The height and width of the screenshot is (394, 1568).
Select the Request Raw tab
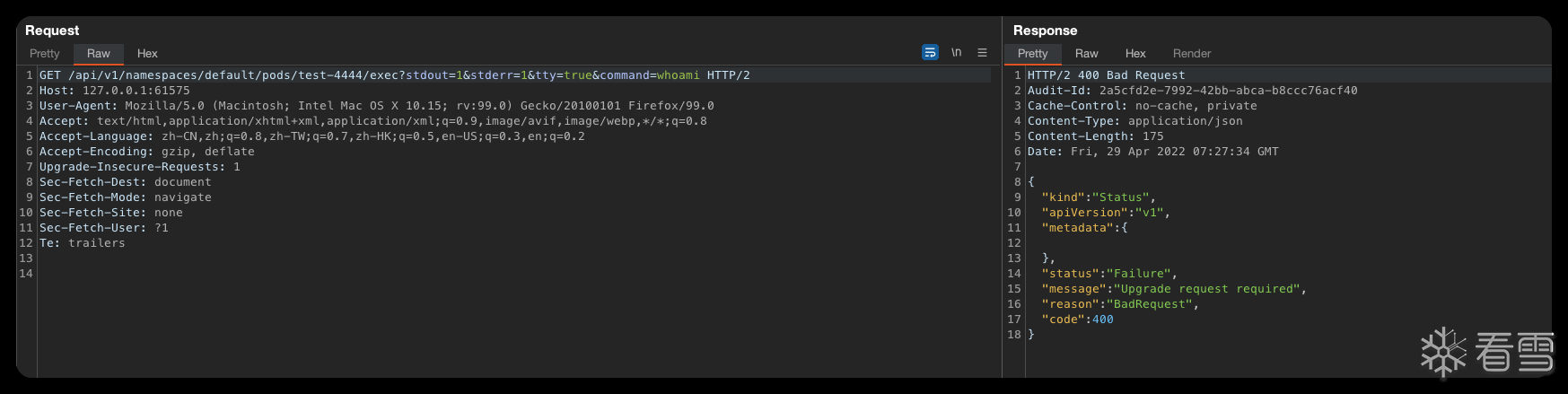98,54
